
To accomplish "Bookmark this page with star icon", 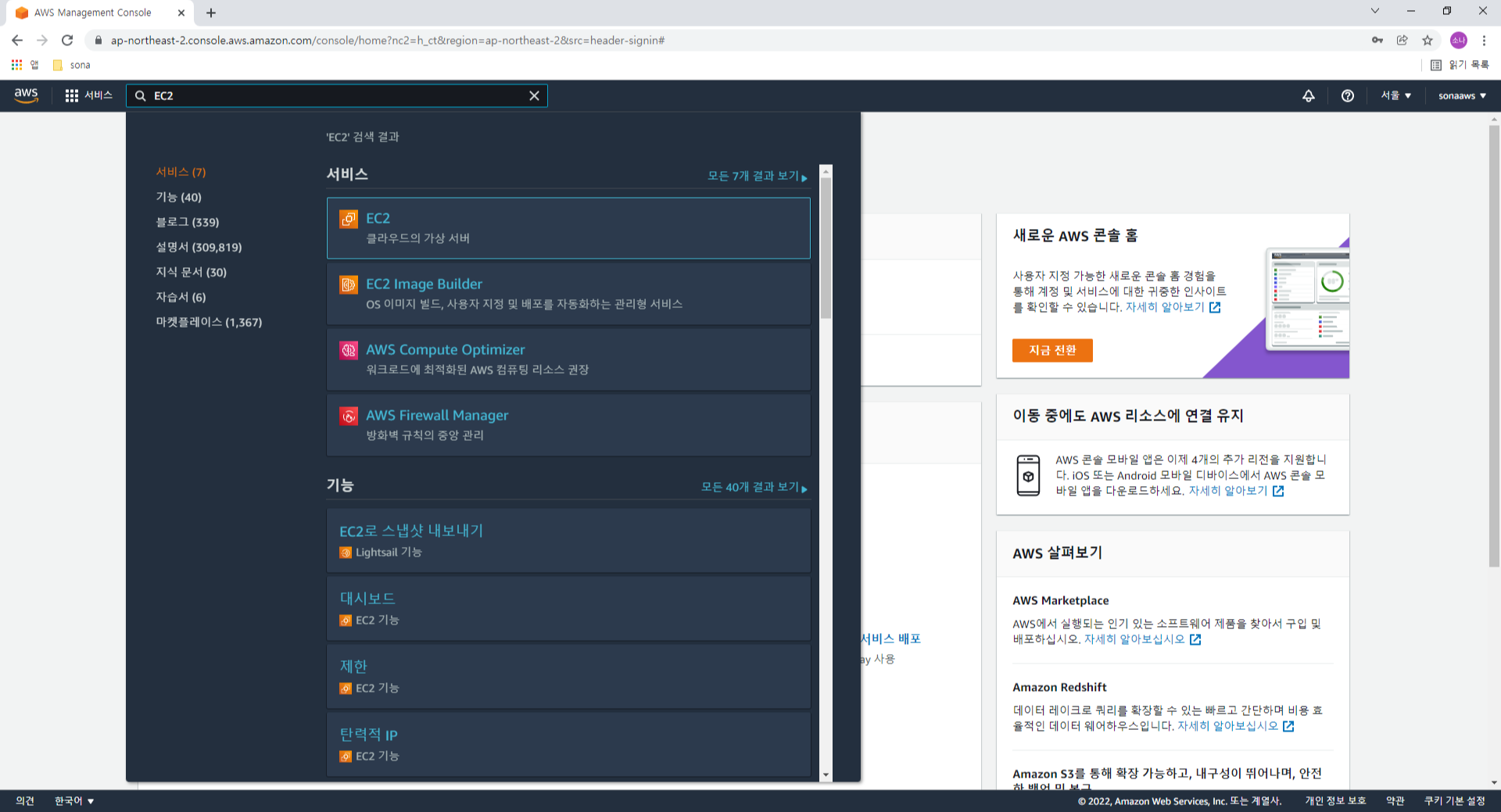I will pyautogui.click(x=1428, y=40).
